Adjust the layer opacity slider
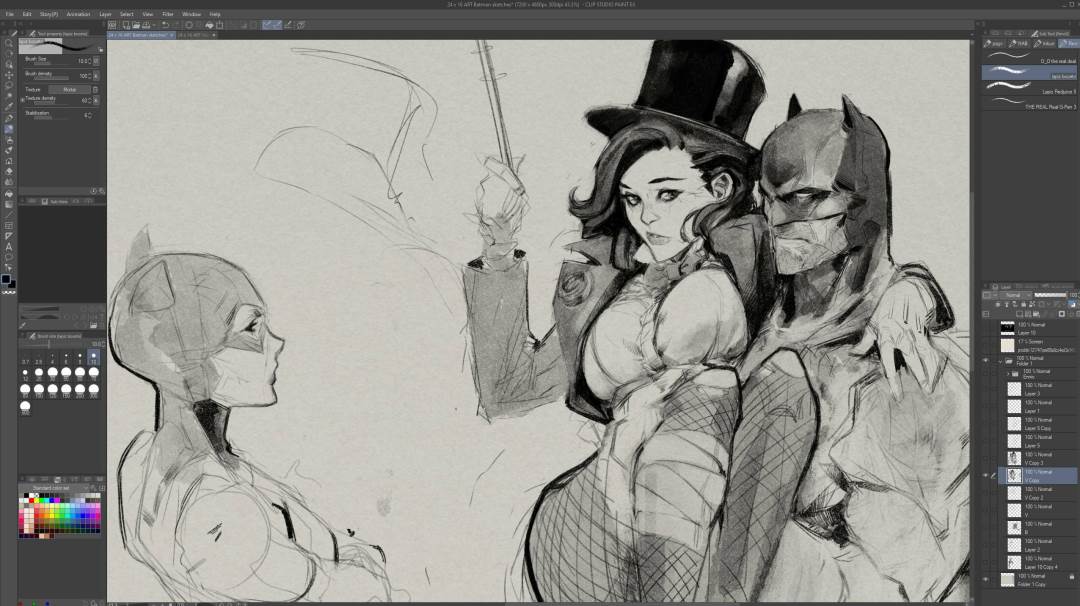 click(1050, 295)
